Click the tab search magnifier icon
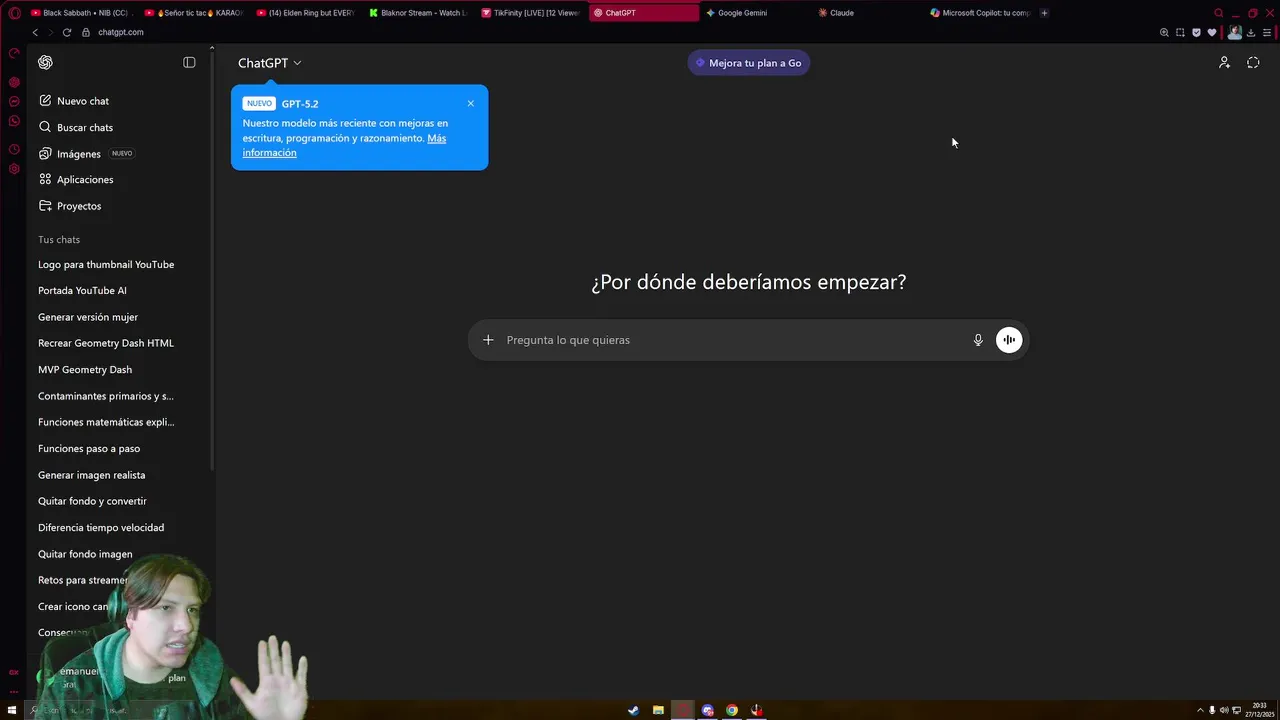Image resolution: width=1280 pixels, height=720 pixels. [1218, 13]
